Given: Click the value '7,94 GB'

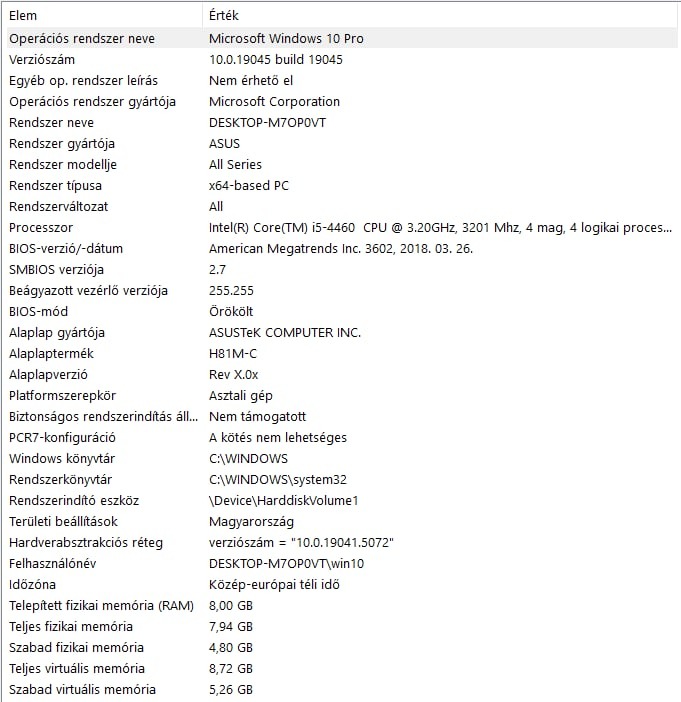Looking at the screenshot, I should tap(231, 627).
